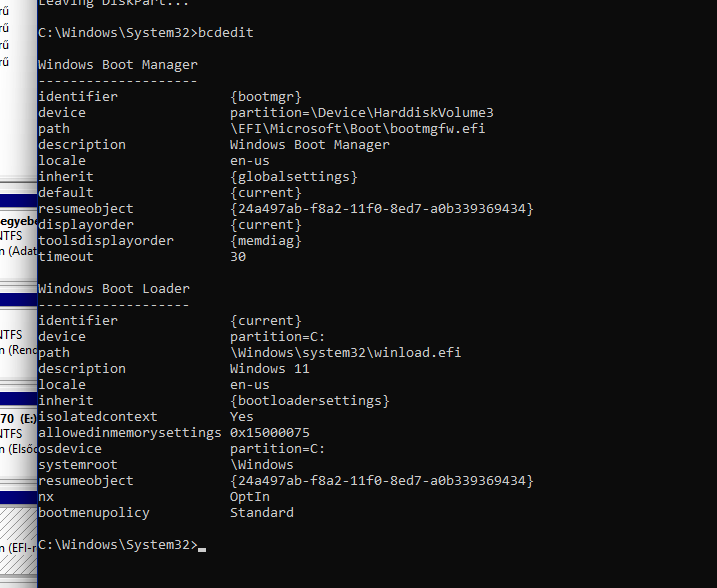Click the OptIn nx value

click(x=249, y=497)
